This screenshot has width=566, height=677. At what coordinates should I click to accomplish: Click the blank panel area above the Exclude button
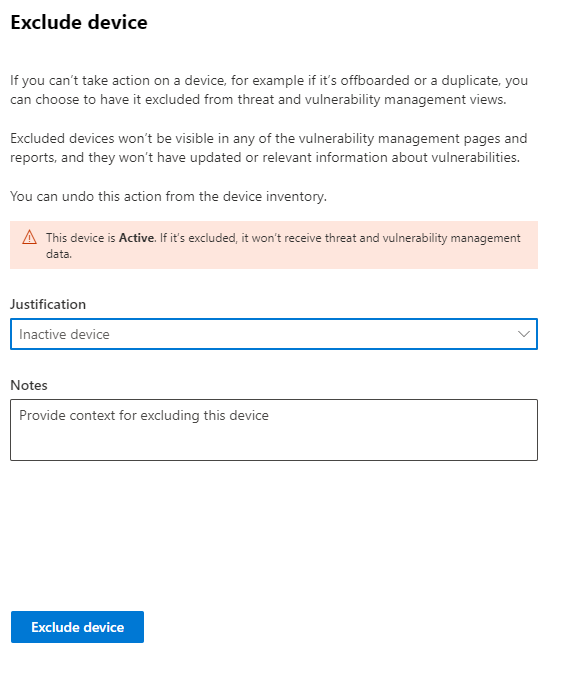pyautogui.click(x=274, y=535)
